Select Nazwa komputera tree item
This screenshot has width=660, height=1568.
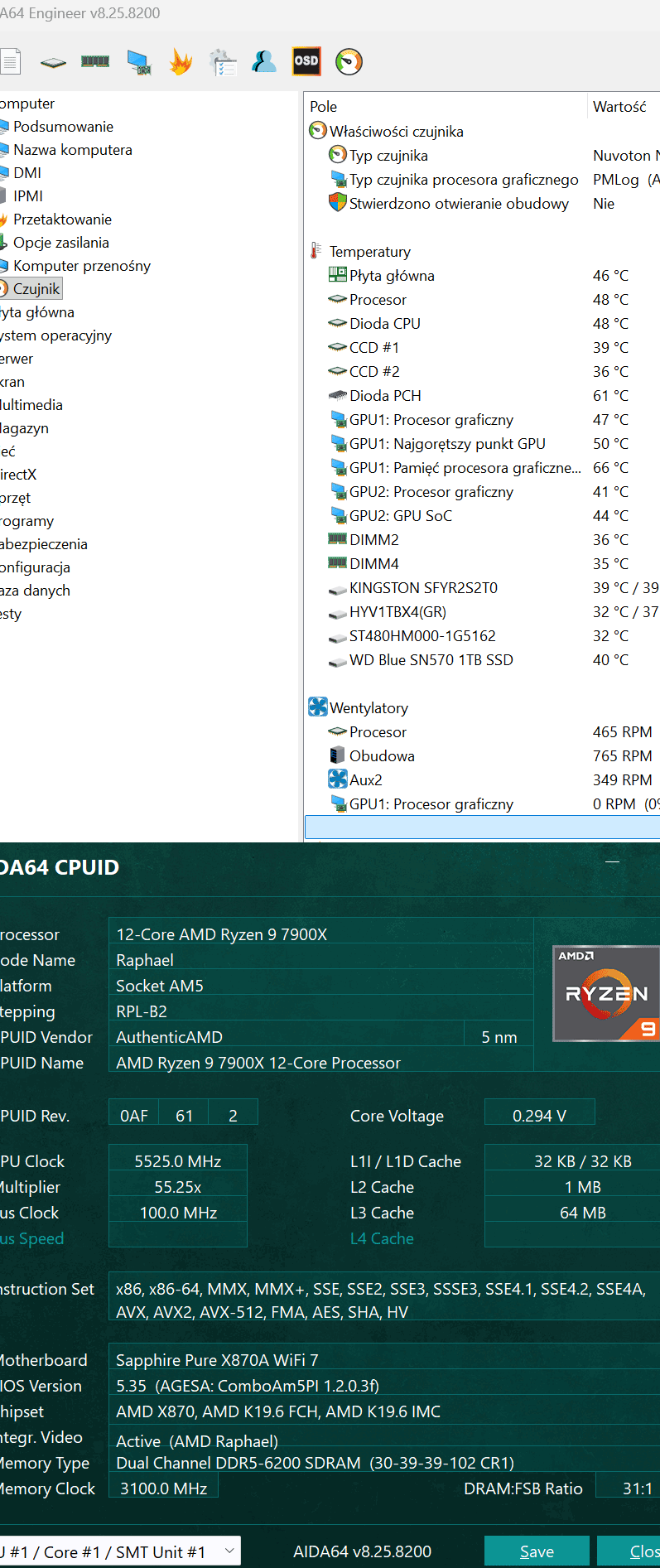click(72, 150)
